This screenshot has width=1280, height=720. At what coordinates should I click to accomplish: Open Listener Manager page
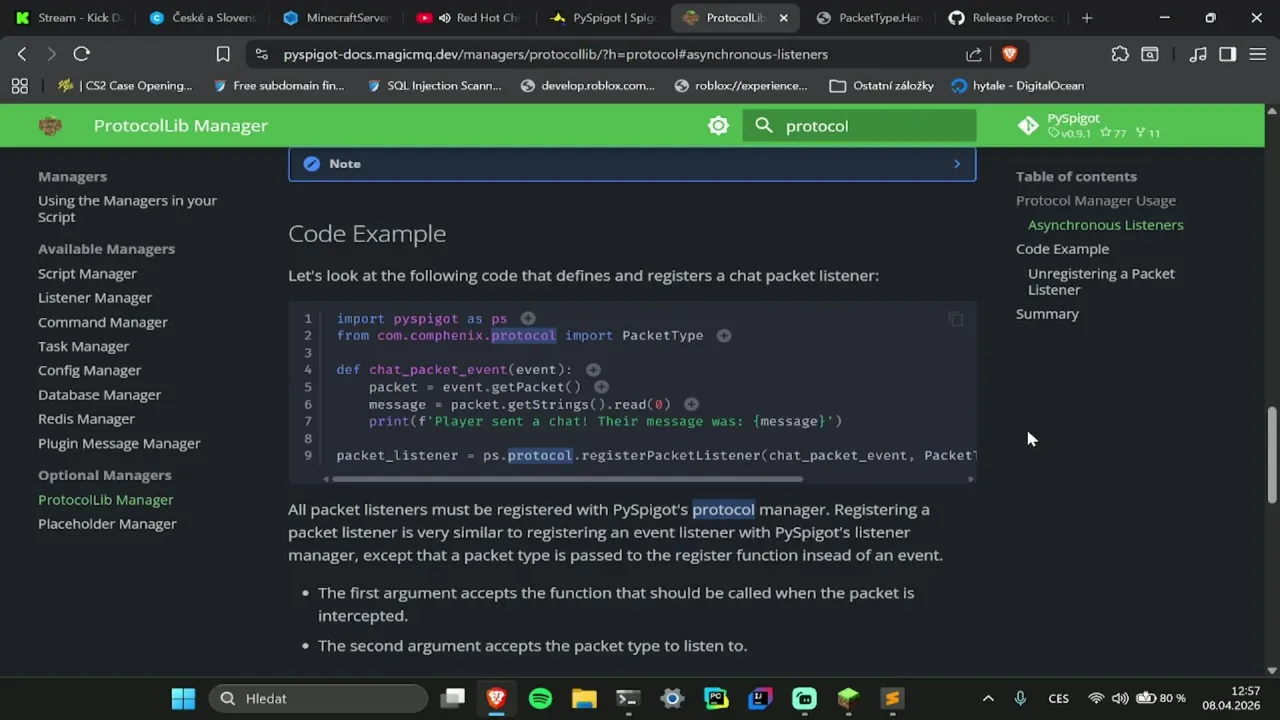coord(95,298)
